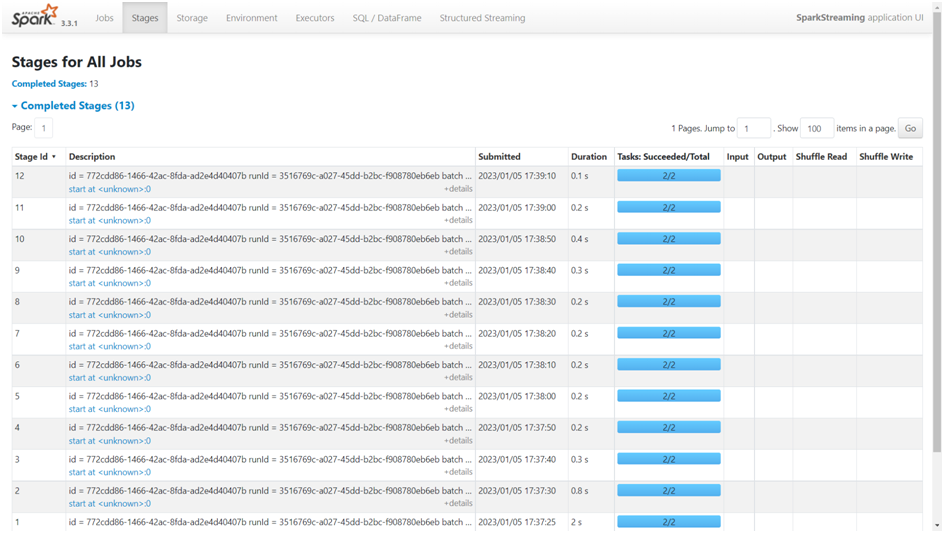Open the Structured Streaming tab
This screenshot has height=533, width=944.
point(482,18)
